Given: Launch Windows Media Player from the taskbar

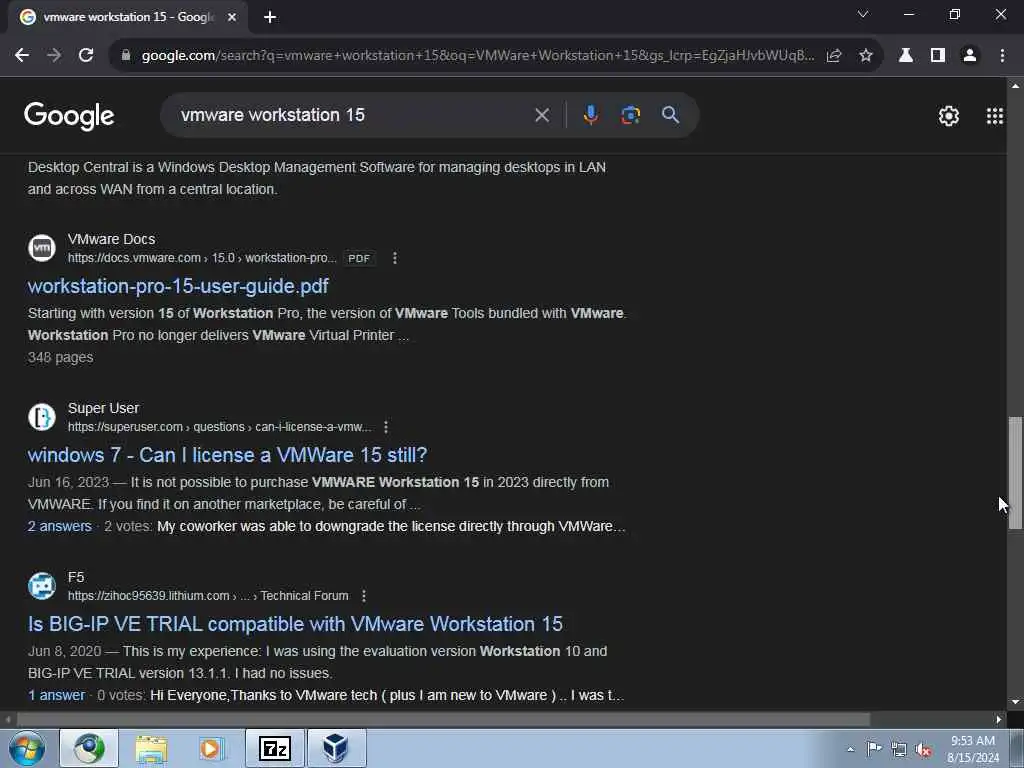Looking at the screenshot, I should click(x=211, y=748).
